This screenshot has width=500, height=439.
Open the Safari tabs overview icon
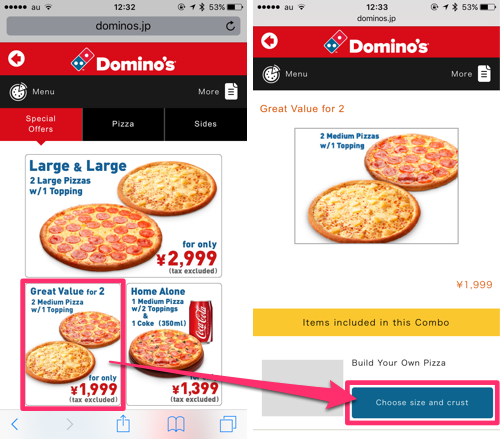228,424
